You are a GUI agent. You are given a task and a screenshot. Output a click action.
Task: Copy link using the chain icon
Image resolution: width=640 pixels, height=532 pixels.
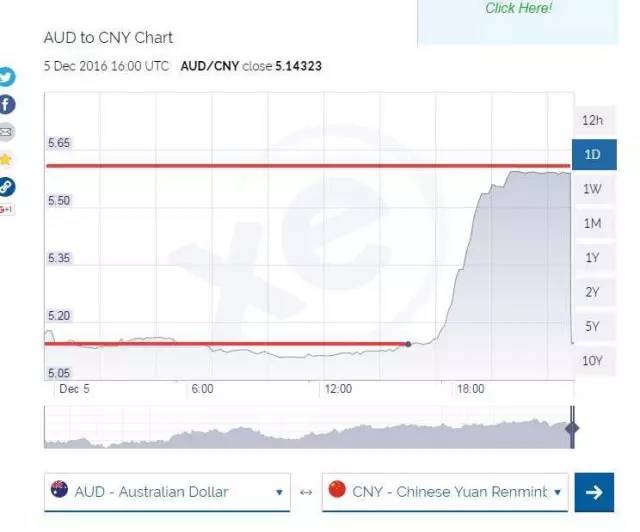[x=6, y=186]
